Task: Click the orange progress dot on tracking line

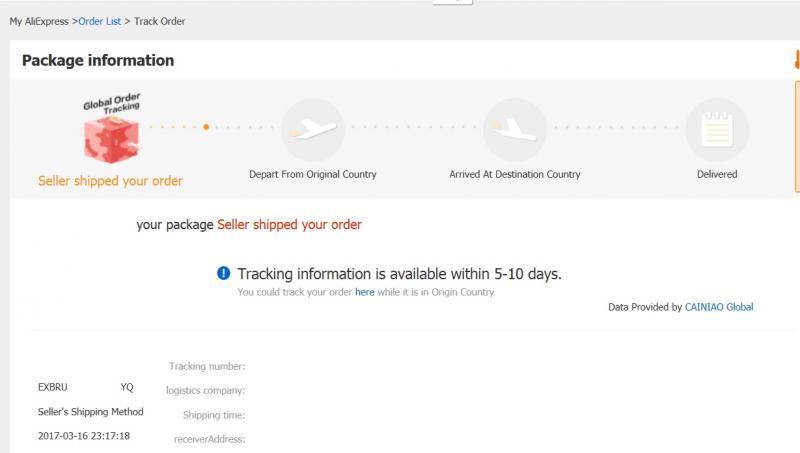Action: [x=206, y=127]
